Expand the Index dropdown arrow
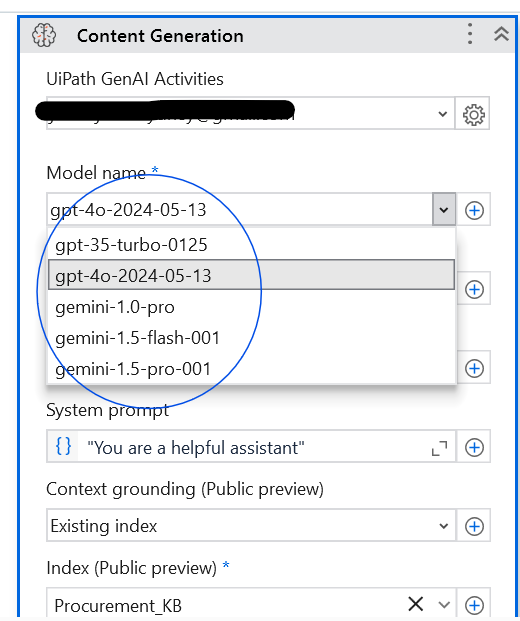The image size is (520, 621). click(x=444, y=605)
